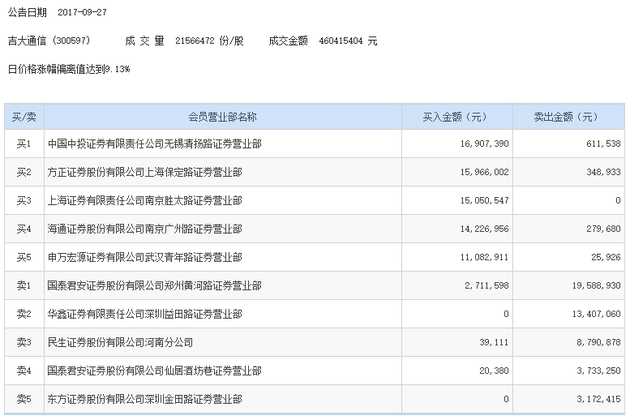Click the turnover amount 460415404
The width and height of the screenshot is (630, 420).
(341, 41)
